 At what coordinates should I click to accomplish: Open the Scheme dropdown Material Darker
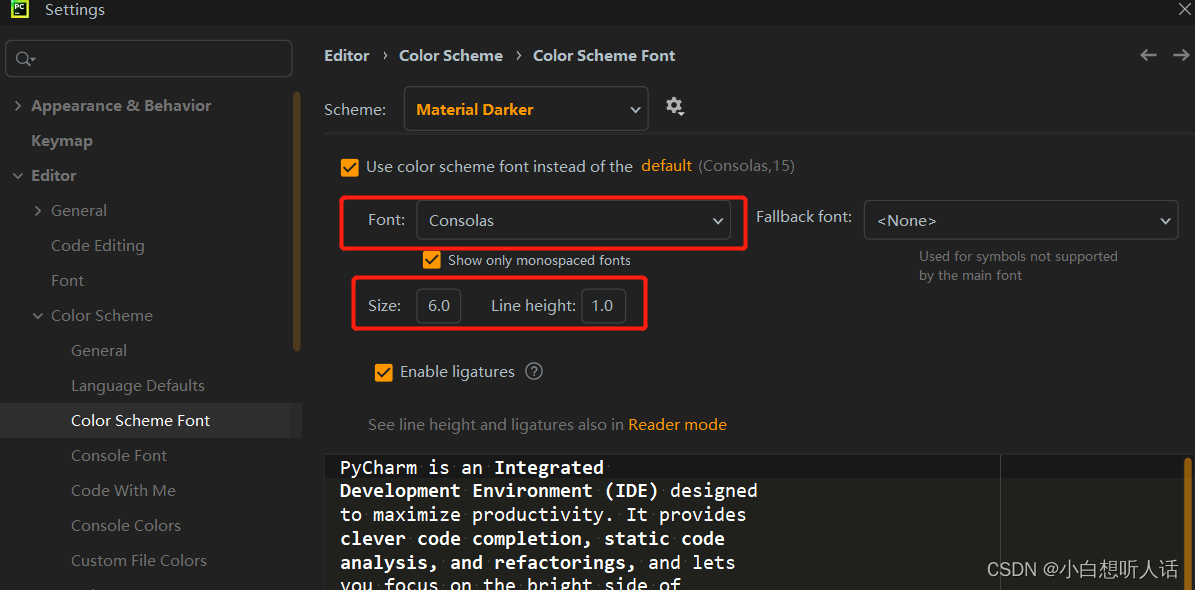(526, 109)
